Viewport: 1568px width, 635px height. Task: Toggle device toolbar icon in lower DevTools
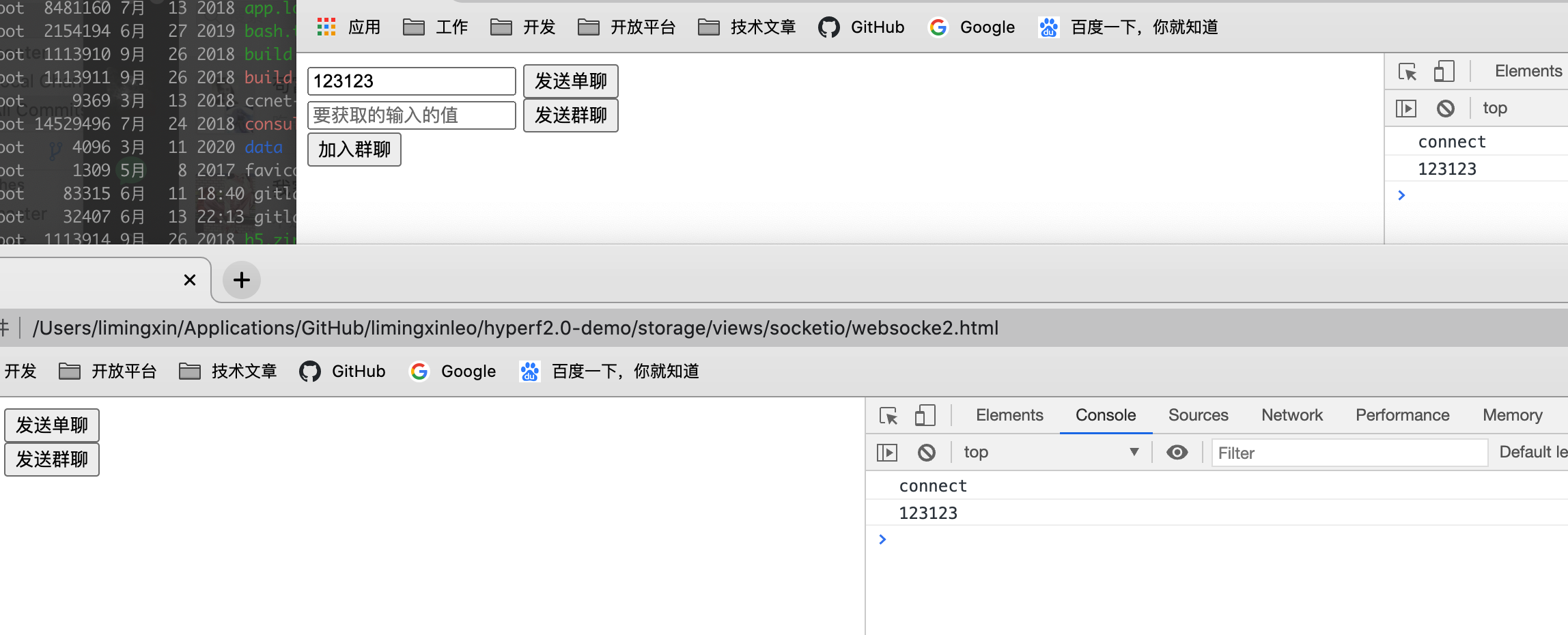pos(925,415)
